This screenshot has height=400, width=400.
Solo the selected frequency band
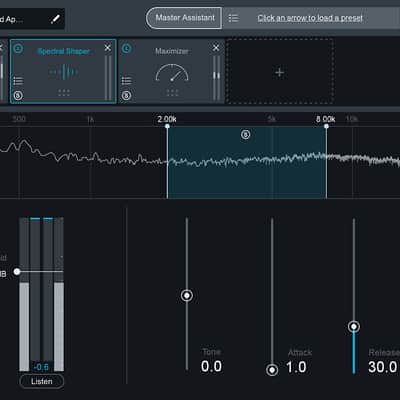click(x=245, y=134)
